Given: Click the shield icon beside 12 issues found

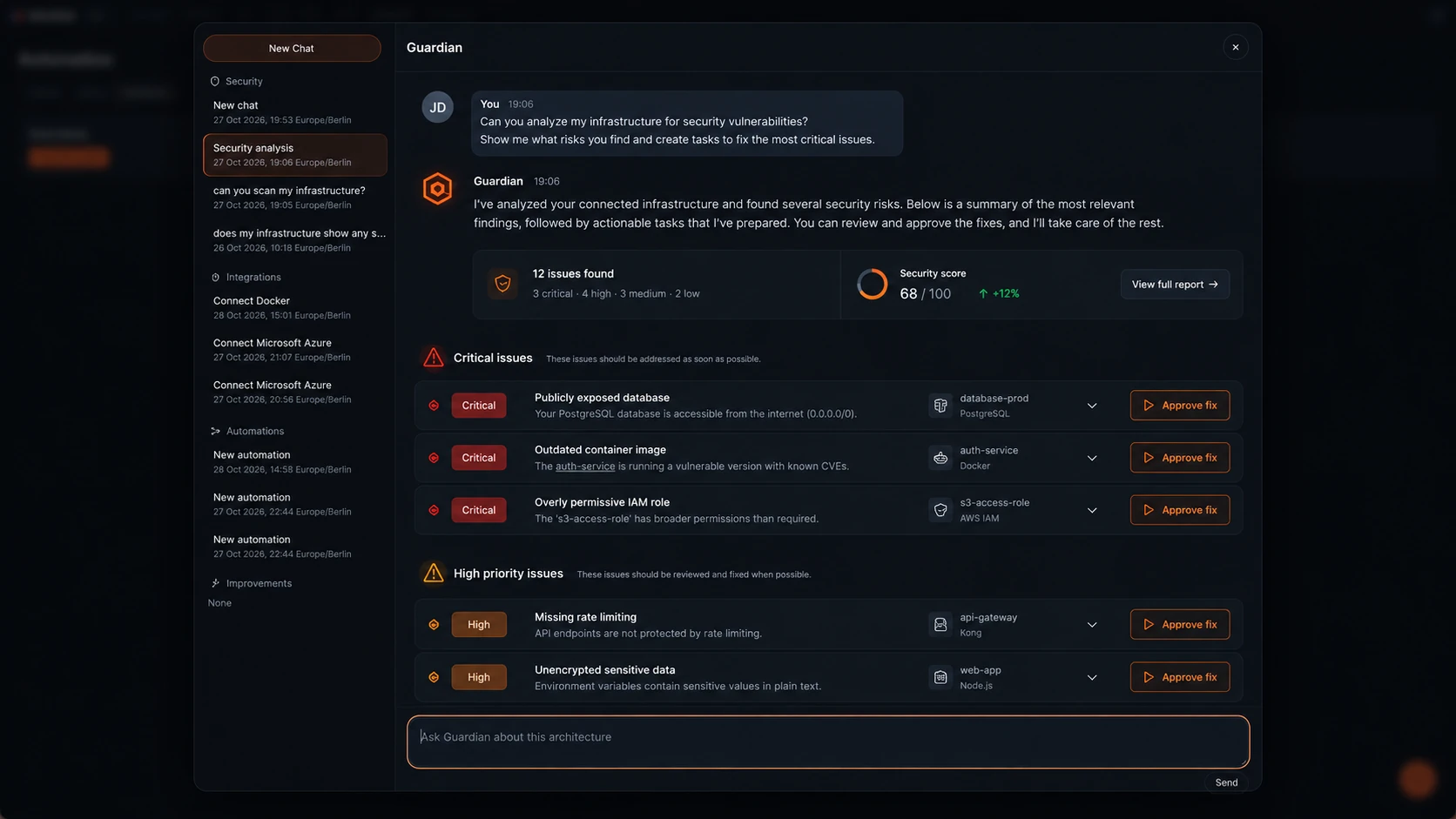Looking at the screenshot, I should [502, 284].
